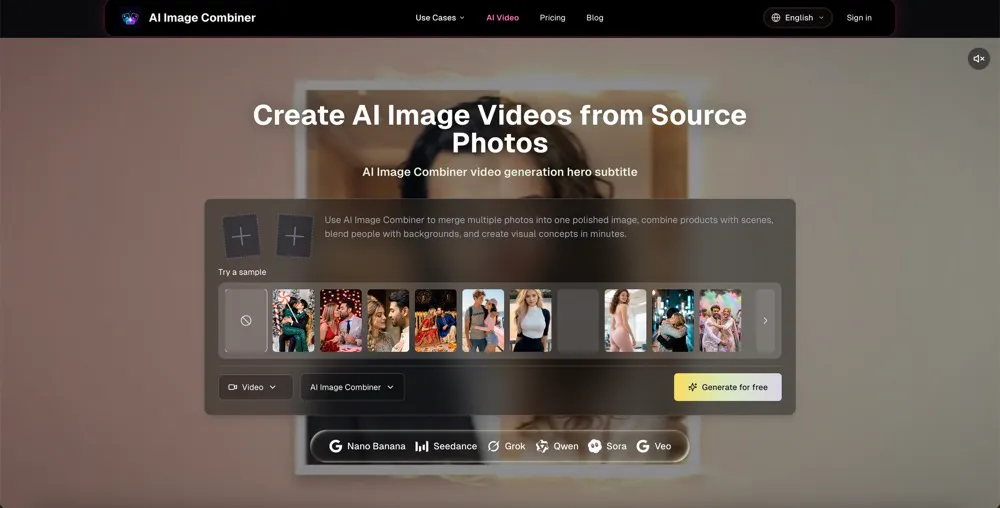1000x508 pixels.
Task: Click the Try a sample label
Action: click(x=242, y=272)
